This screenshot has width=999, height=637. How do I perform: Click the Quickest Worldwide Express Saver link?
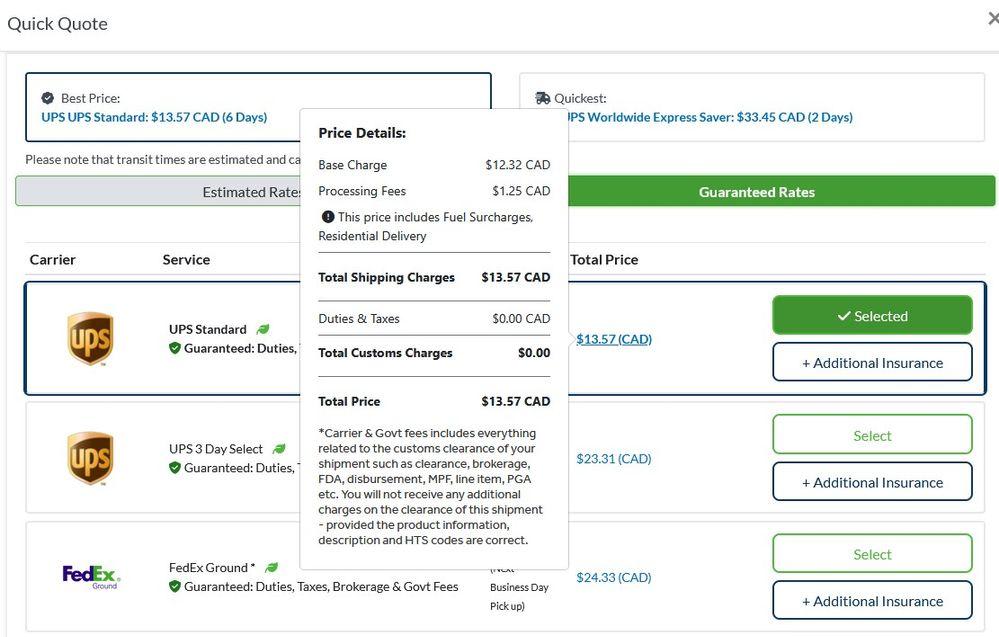709,117
